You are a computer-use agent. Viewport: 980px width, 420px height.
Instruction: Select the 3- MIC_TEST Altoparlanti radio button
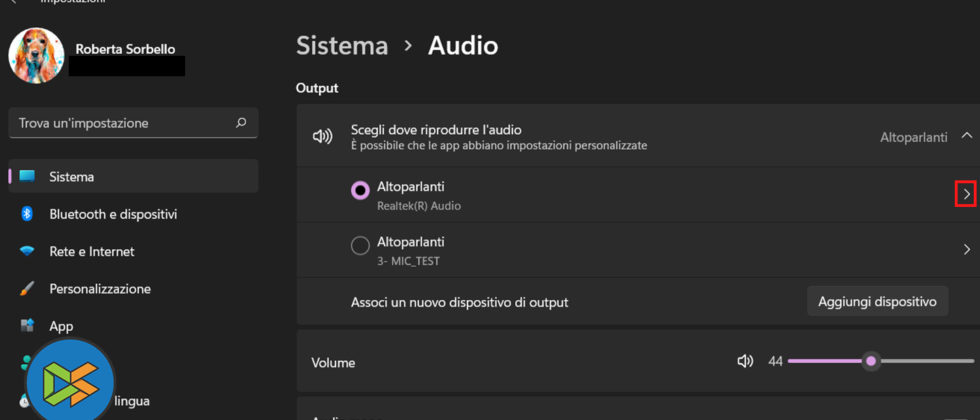(360, 246)
